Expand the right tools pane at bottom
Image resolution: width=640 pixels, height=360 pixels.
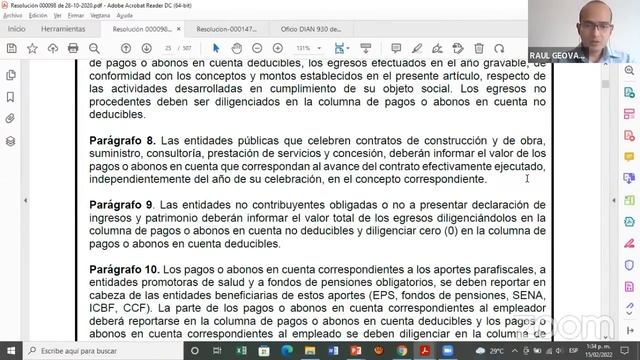click(630, 330)
